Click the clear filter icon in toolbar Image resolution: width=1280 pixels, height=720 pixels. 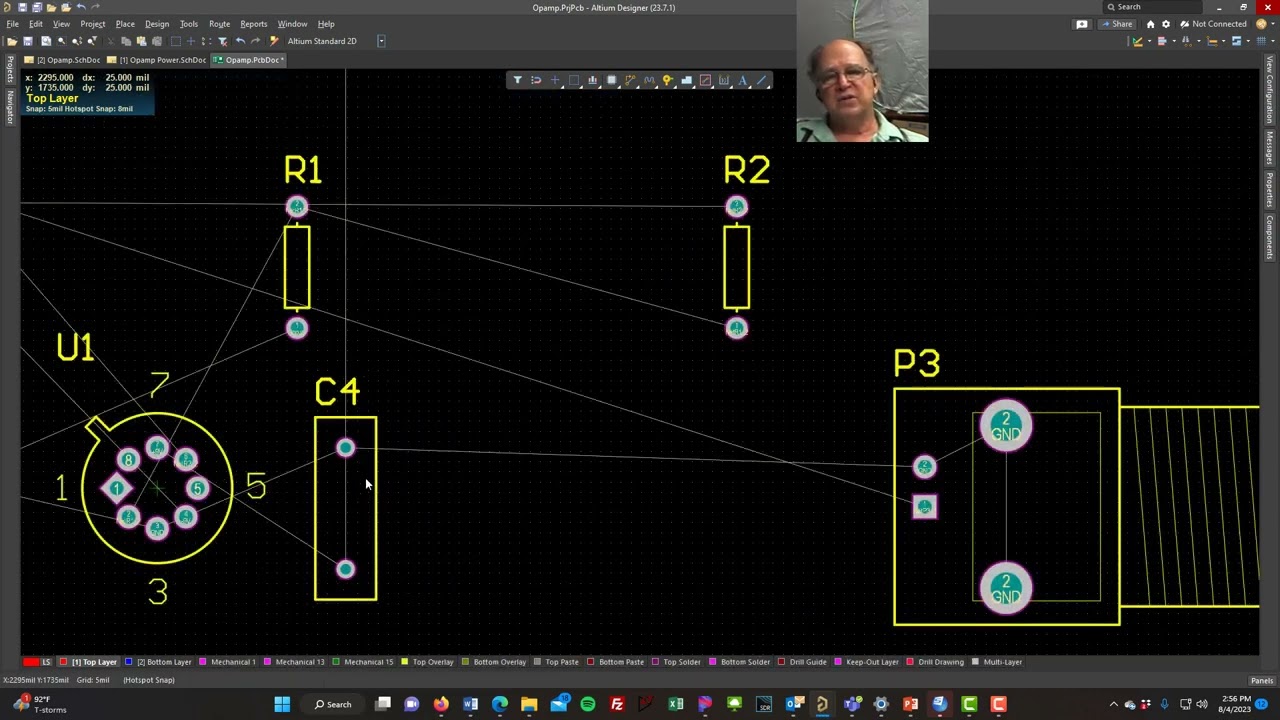click(x=223, y=41)
